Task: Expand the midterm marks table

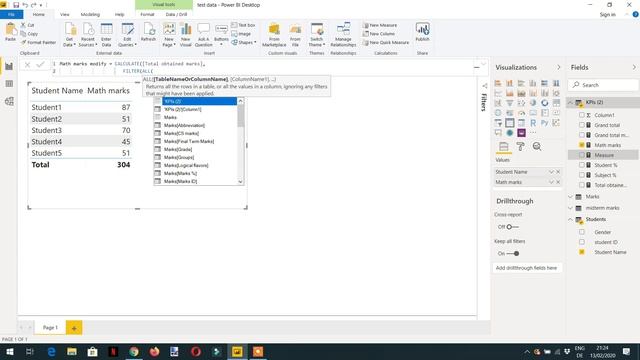Action: 571,208
